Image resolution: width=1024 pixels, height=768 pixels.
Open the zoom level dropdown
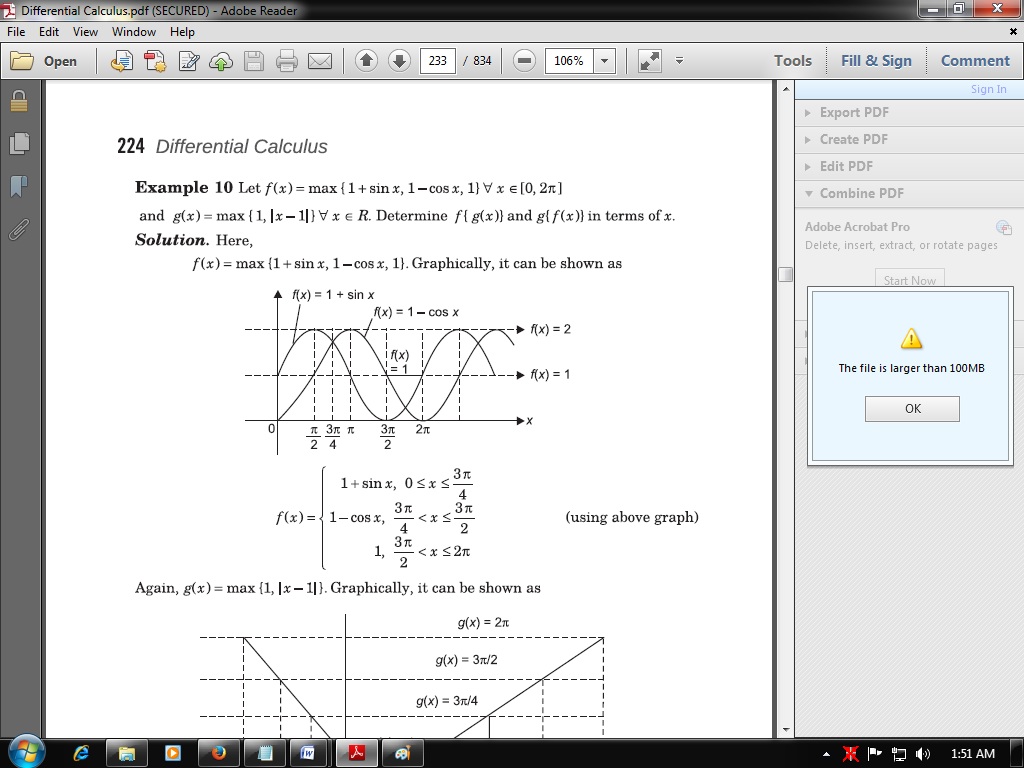pos(604,61)
